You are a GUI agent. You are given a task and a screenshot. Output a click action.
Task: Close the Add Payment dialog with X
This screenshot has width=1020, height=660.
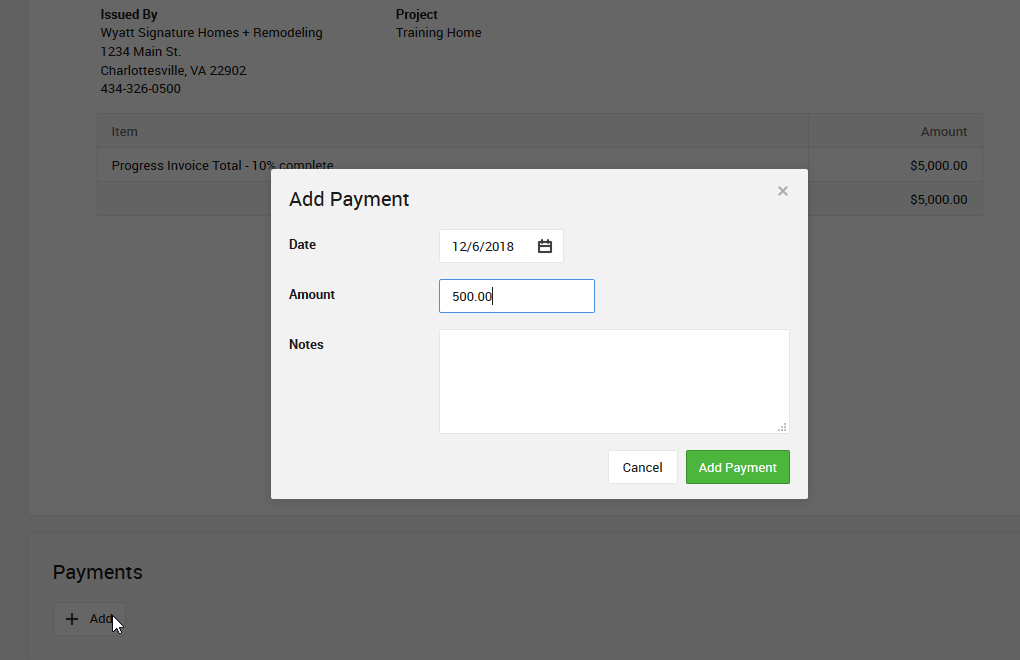pyautogui.click(x=783, y=191)
